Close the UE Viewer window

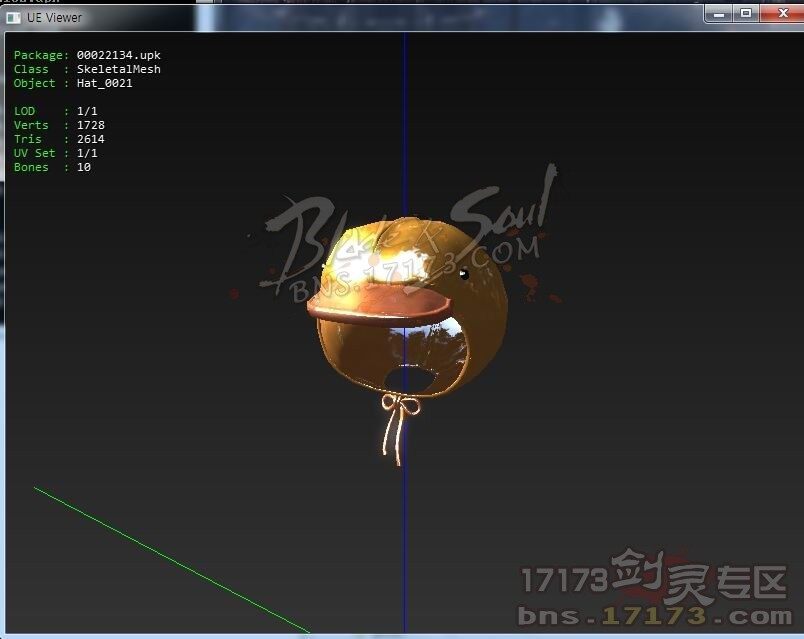pos(782,13)
